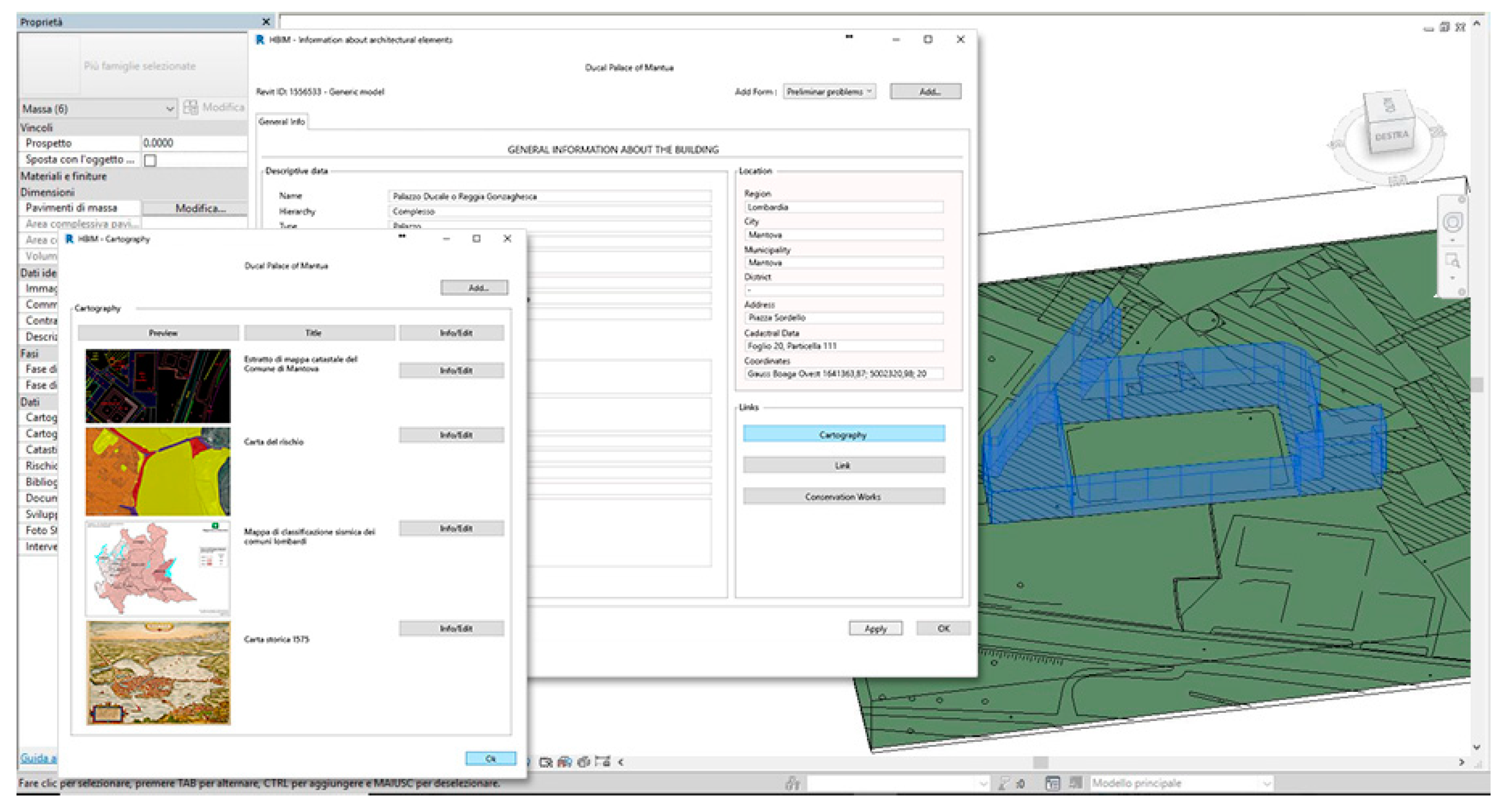Close the Proprietà panel

click(x=266, y=22)
